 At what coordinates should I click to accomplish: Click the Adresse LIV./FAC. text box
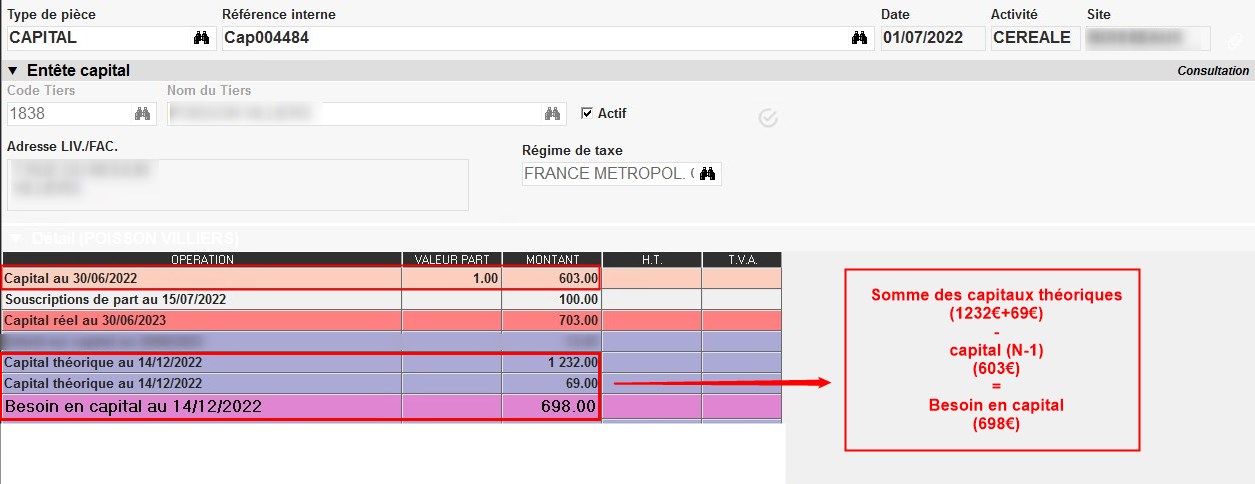[x=237, y=185]
